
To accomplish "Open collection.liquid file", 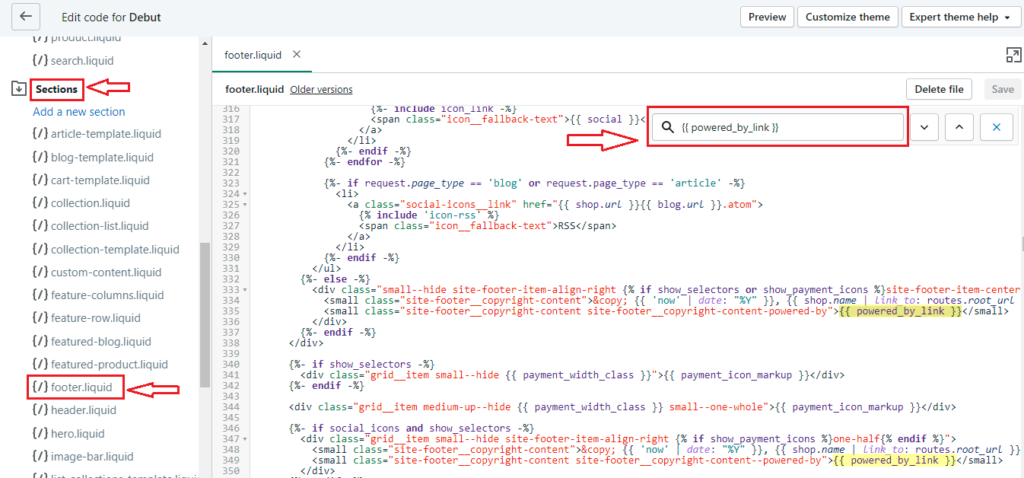I will point(90,203).
